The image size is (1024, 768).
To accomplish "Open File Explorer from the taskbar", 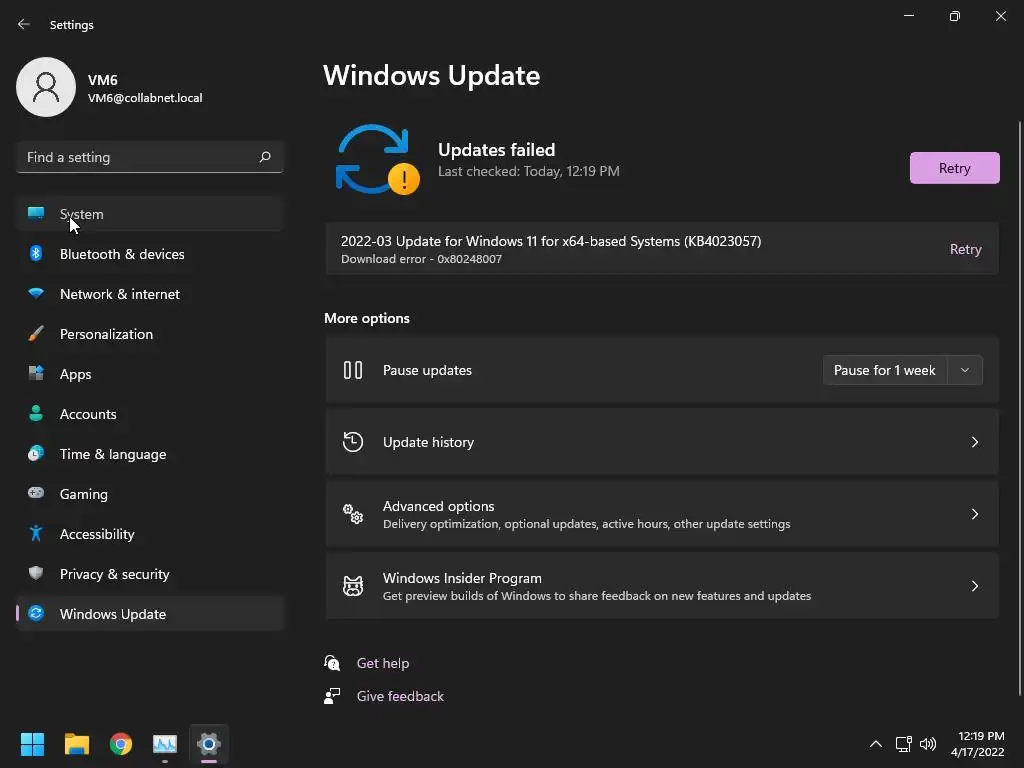I will tap(76, 744).
